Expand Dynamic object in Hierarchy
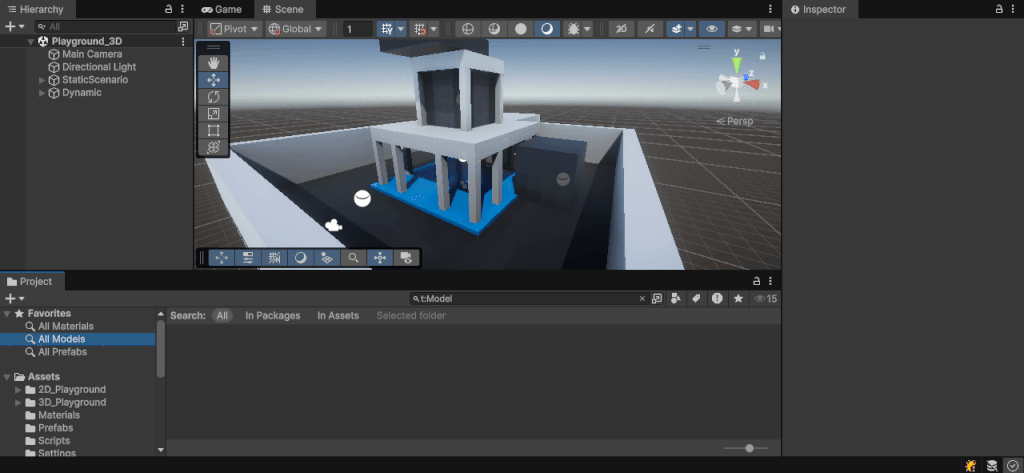Viewport: 1024px width, 473px height. coord(42,93)
